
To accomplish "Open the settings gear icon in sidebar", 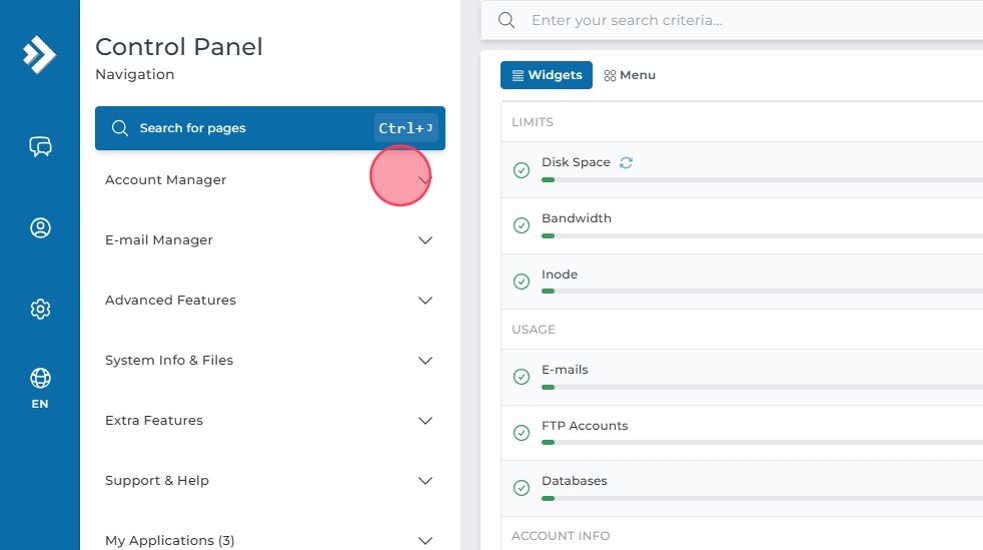I will pos(40,309).
